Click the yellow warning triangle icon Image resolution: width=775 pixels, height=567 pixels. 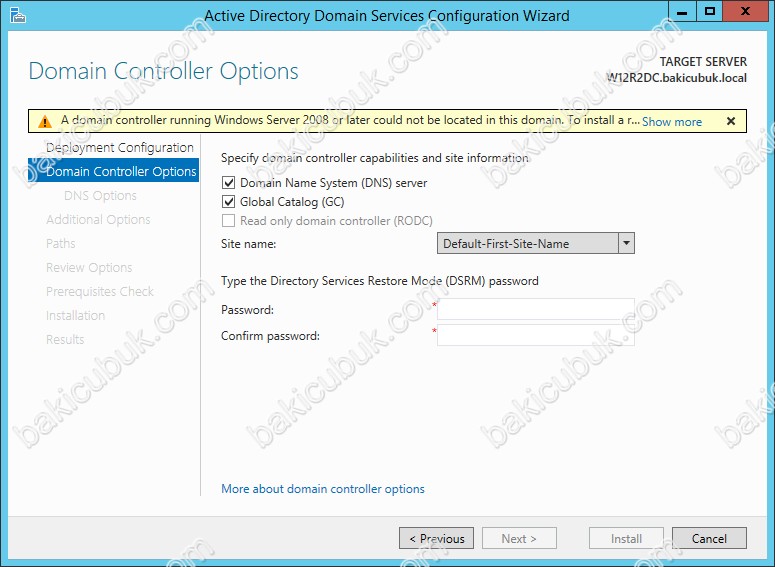(45, 121)
